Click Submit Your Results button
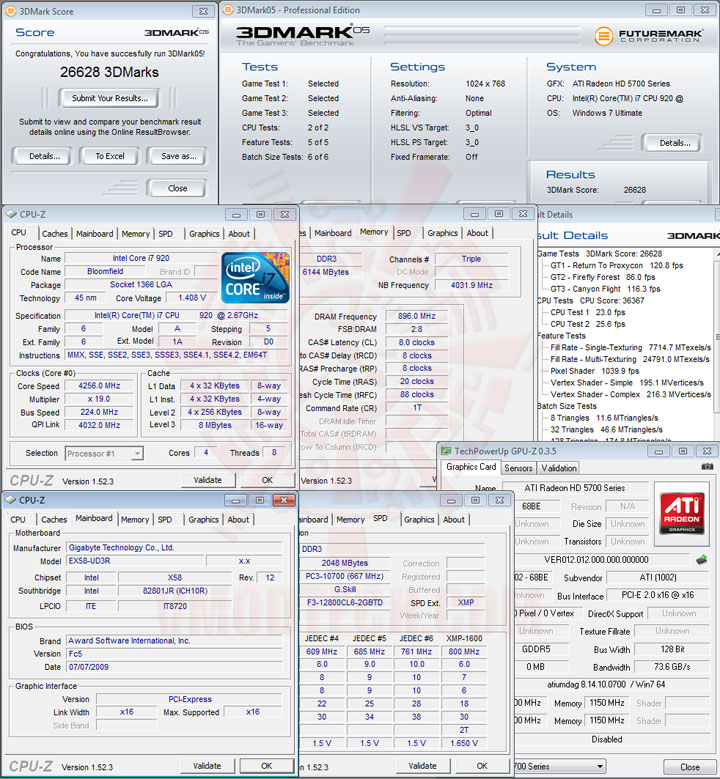 tap(109, 98)
